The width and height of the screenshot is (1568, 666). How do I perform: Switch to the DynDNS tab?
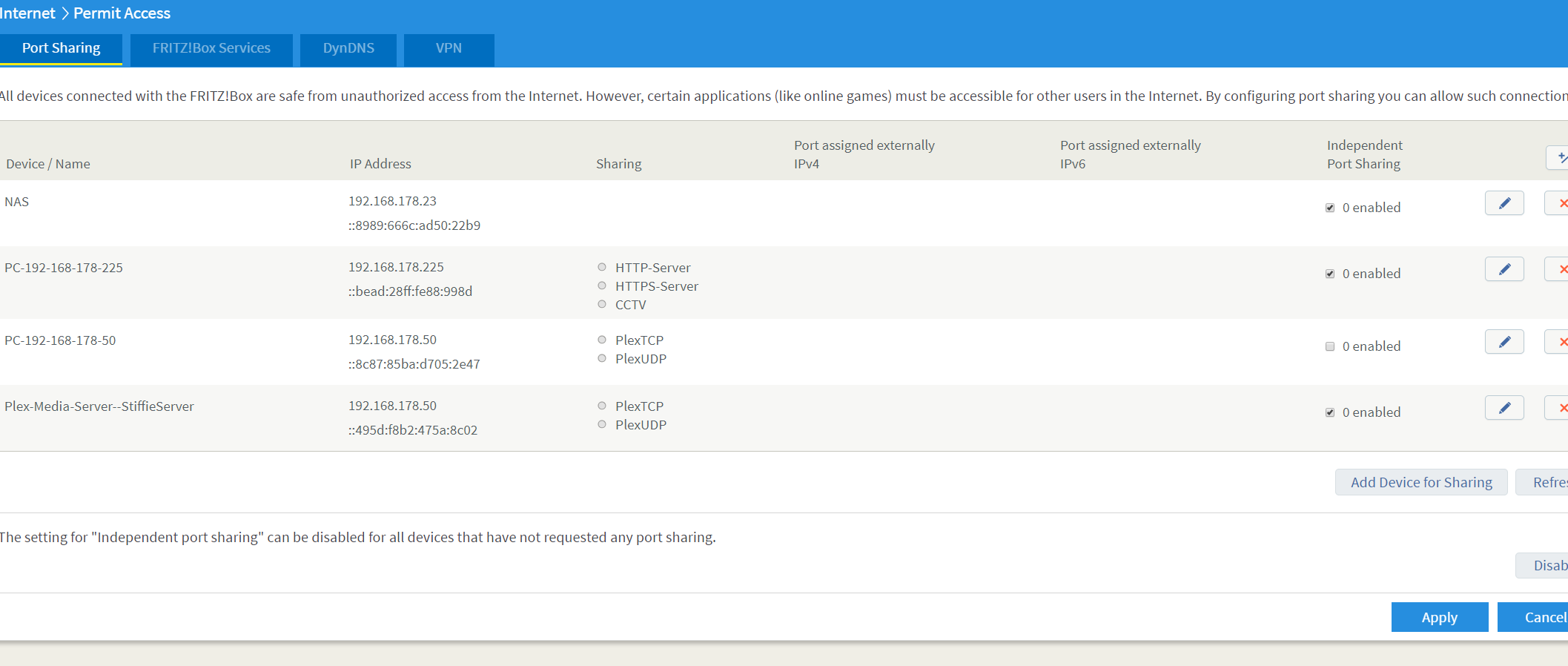[x=348, y=50]
